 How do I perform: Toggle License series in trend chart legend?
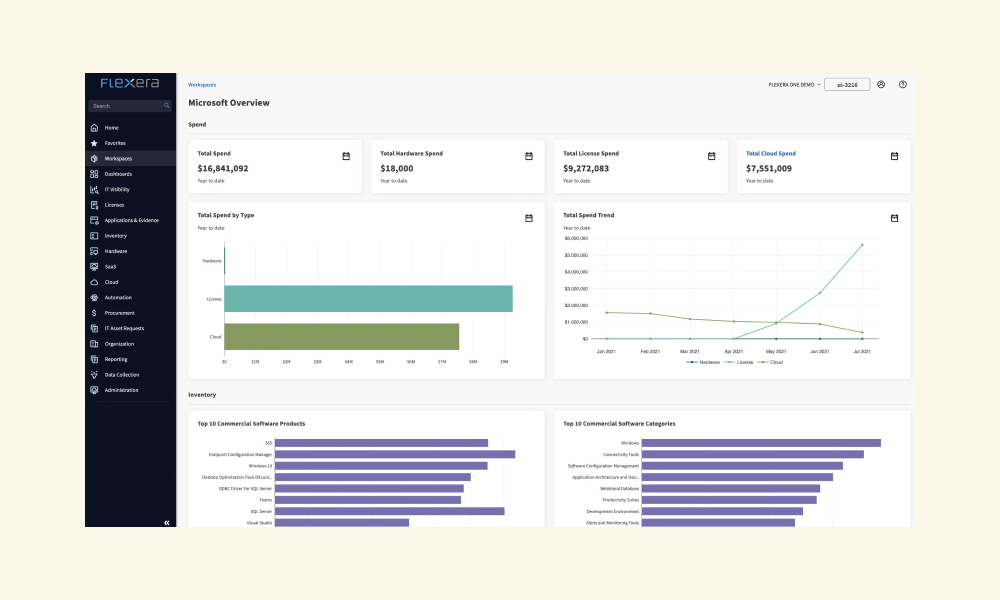click(739, 362)
